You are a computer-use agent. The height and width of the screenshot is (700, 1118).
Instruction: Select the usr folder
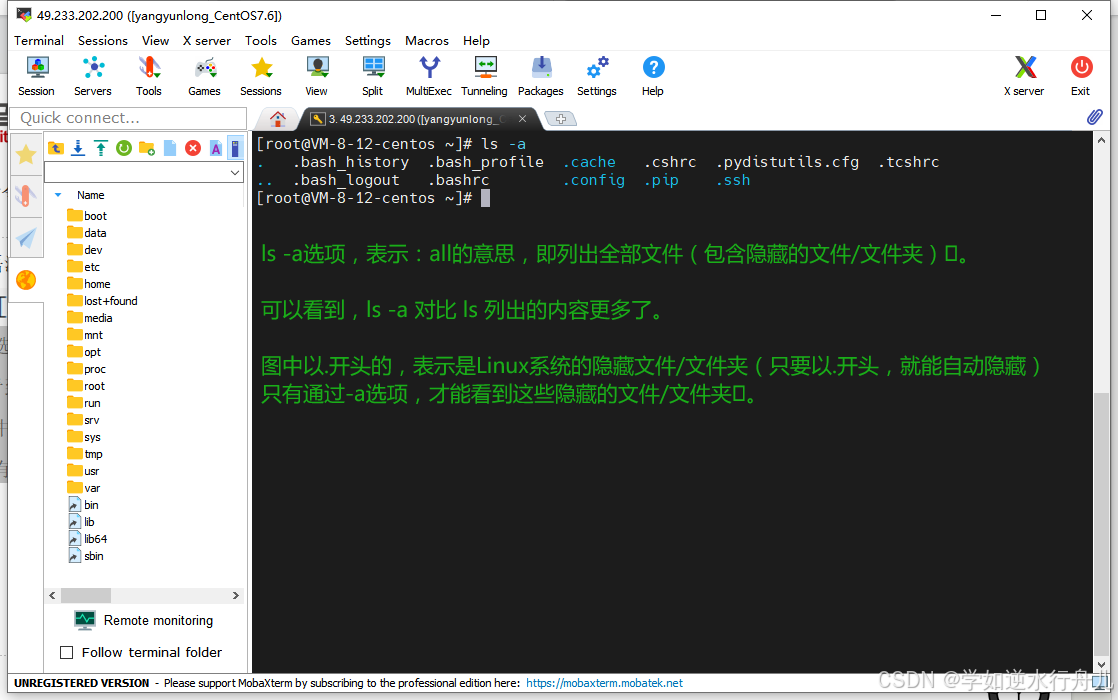tap(83, 470)
